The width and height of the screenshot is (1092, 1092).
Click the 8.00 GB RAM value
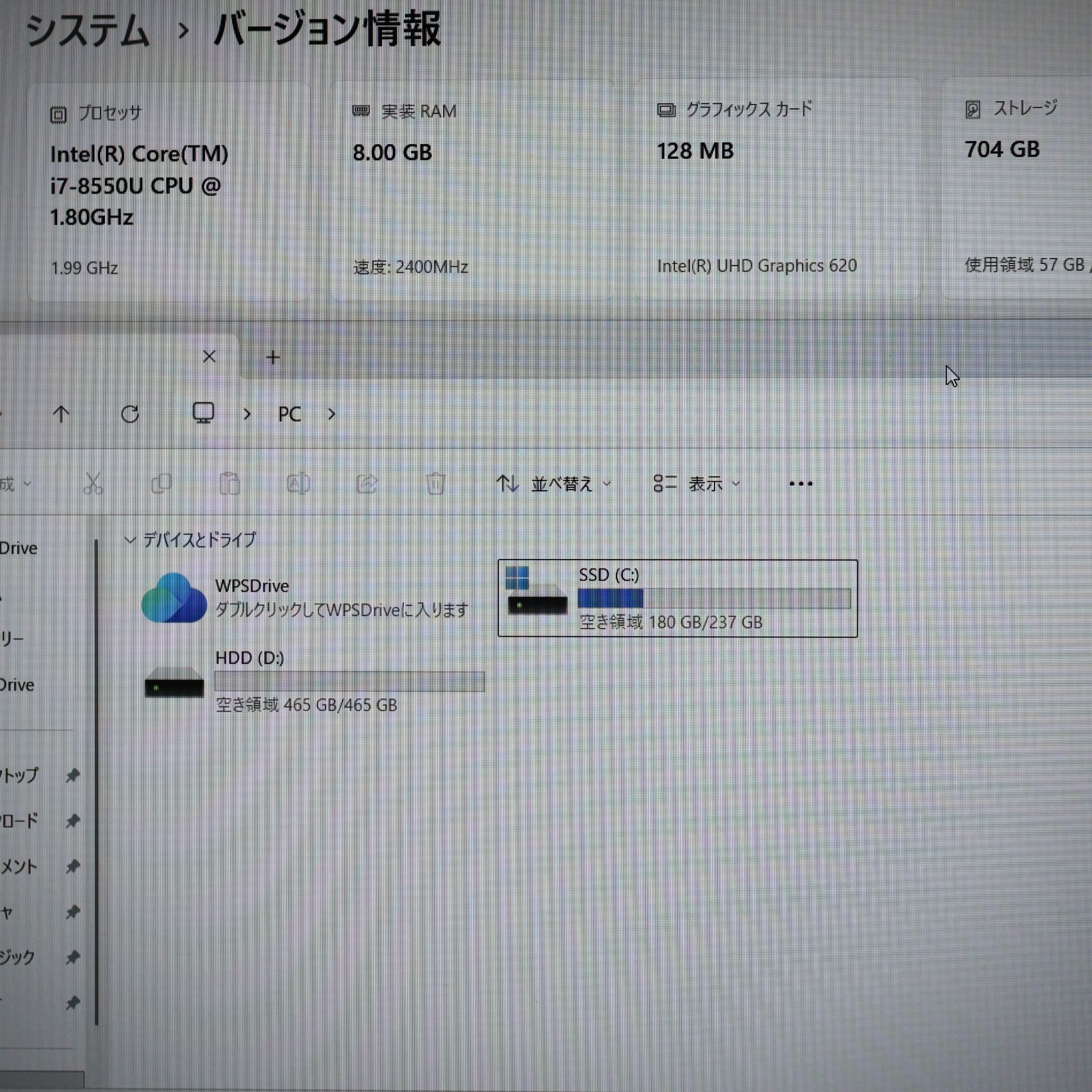point(392,152)
